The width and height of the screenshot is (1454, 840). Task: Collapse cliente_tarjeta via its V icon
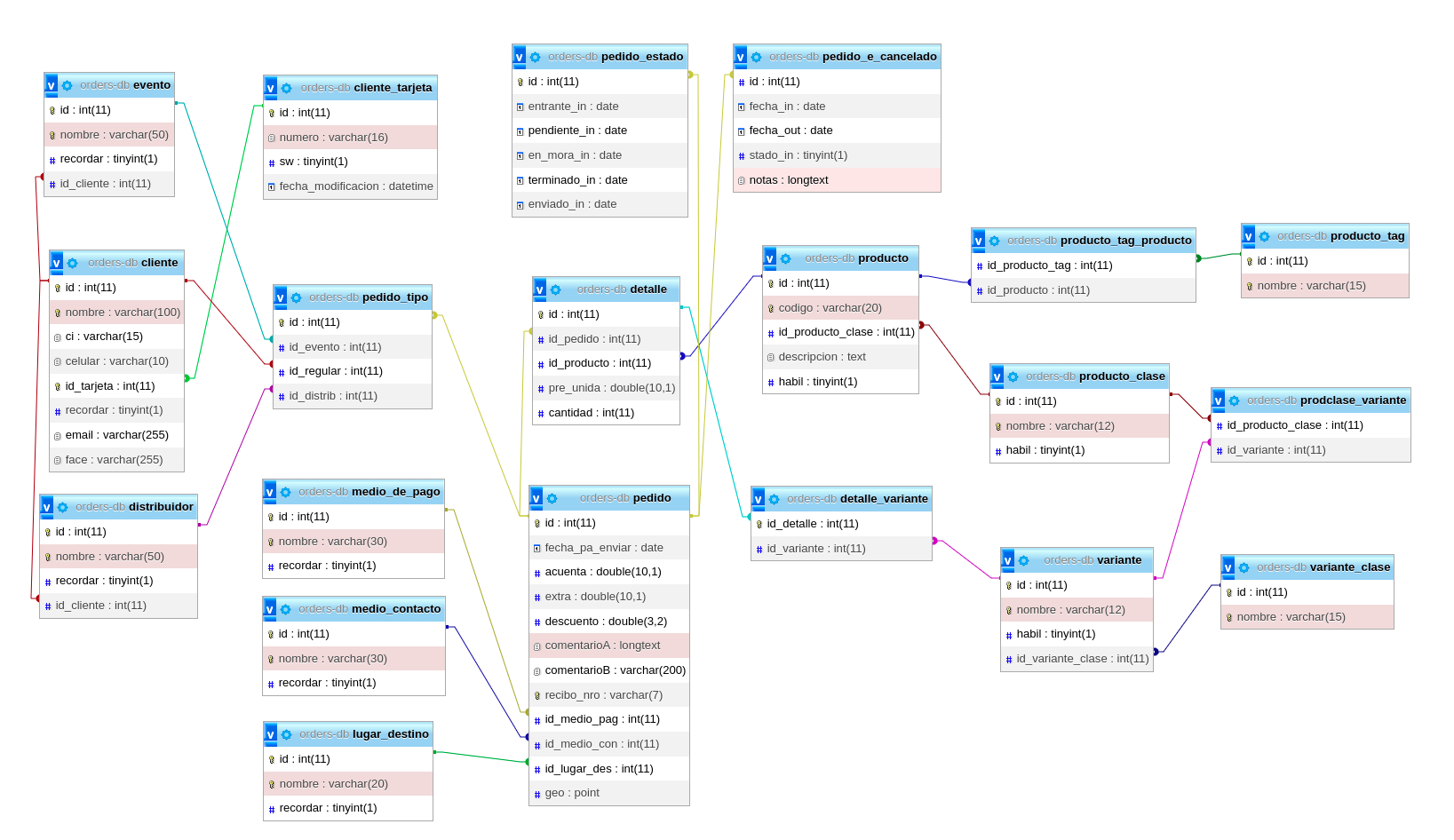(x=270, y=87)
